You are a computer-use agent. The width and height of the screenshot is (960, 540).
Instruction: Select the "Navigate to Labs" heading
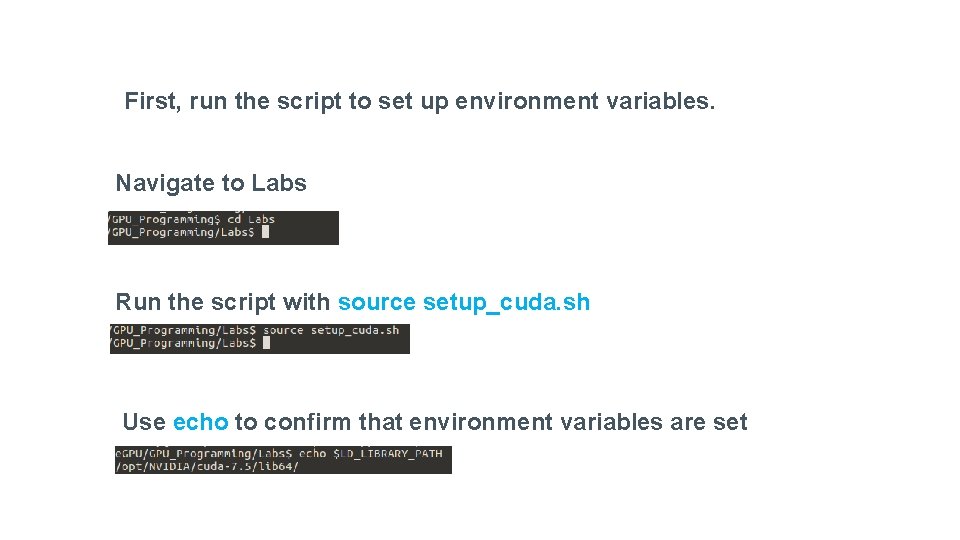(211, 183)
